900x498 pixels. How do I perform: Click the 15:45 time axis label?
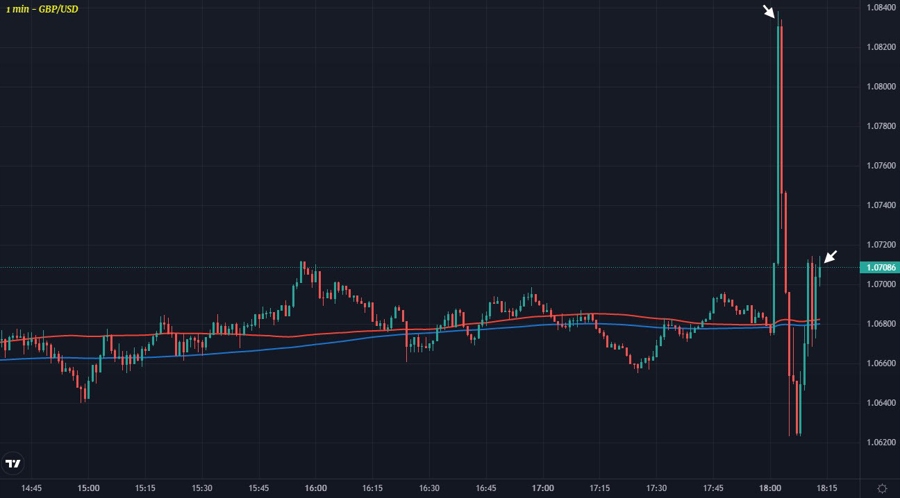point(259,488)
